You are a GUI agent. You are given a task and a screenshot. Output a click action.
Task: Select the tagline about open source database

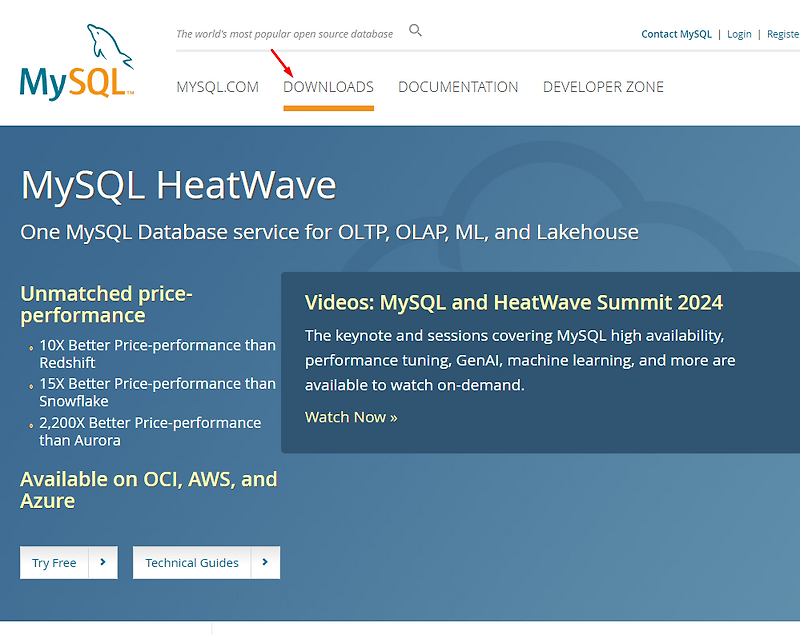[x=284, y=33]
